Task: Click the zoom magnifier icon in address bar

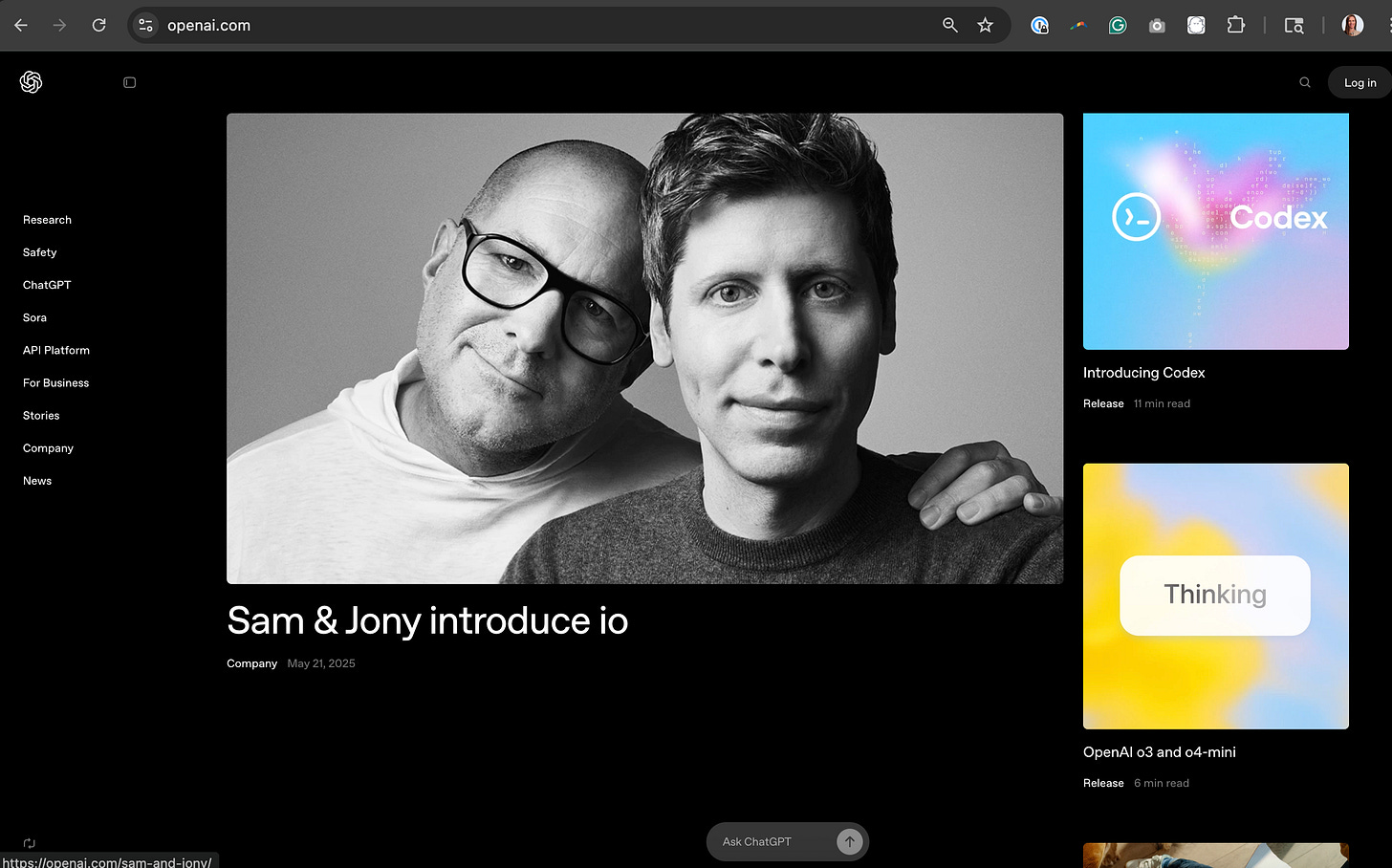Action: pos(950,25)
